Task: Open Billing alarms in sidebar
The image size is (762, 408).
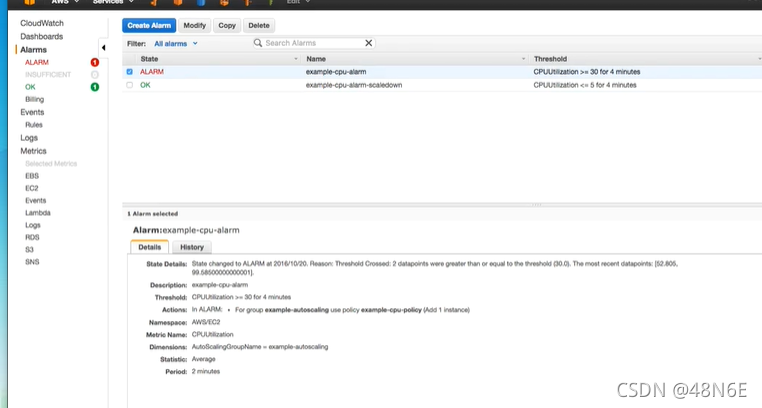Action: click(35, 99)
